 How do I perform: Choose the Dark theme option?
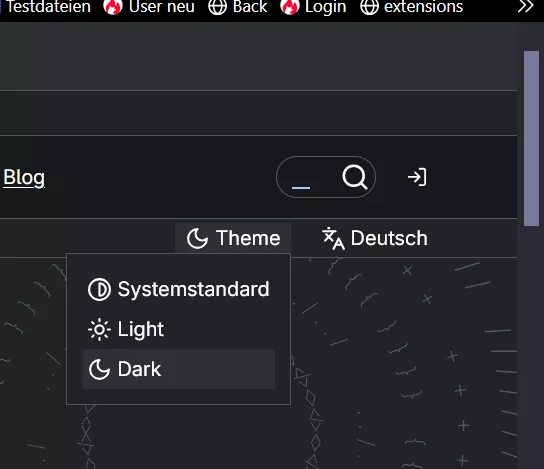pos(179,369)
